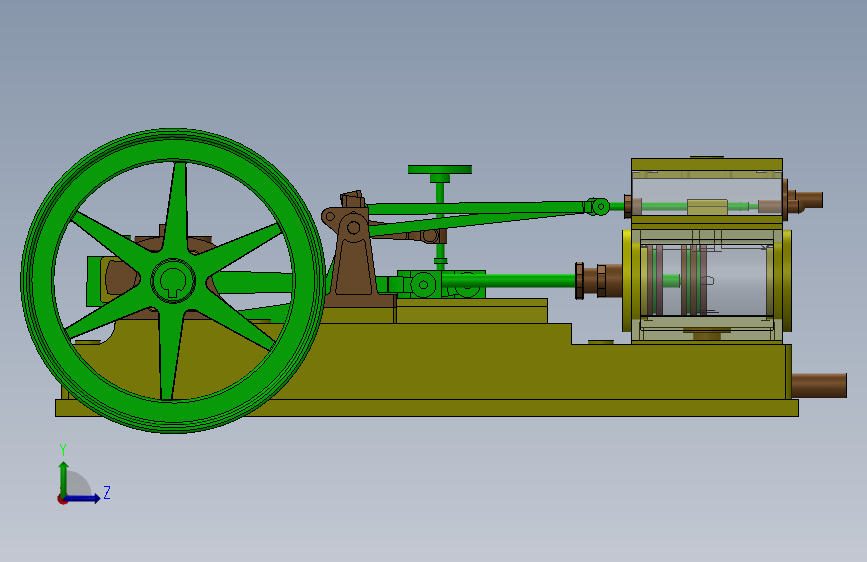Image resolution: width=867 pixels, height=562 pixels.
Task: Click the green Y axis arrow of the triad
Action: click(64, 479)
